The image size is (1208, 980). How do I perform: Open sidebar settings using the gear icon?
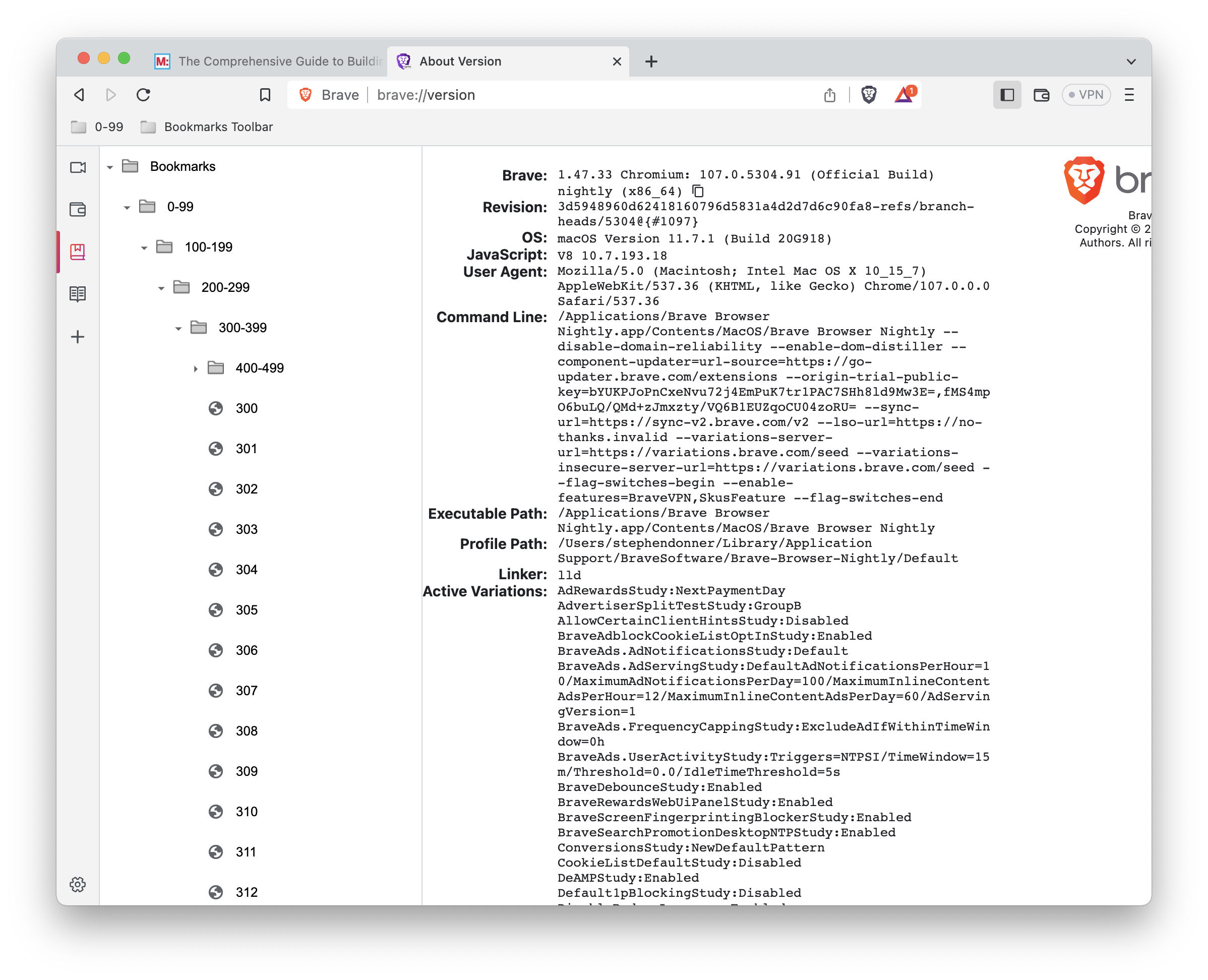click(x=78, y=884)
